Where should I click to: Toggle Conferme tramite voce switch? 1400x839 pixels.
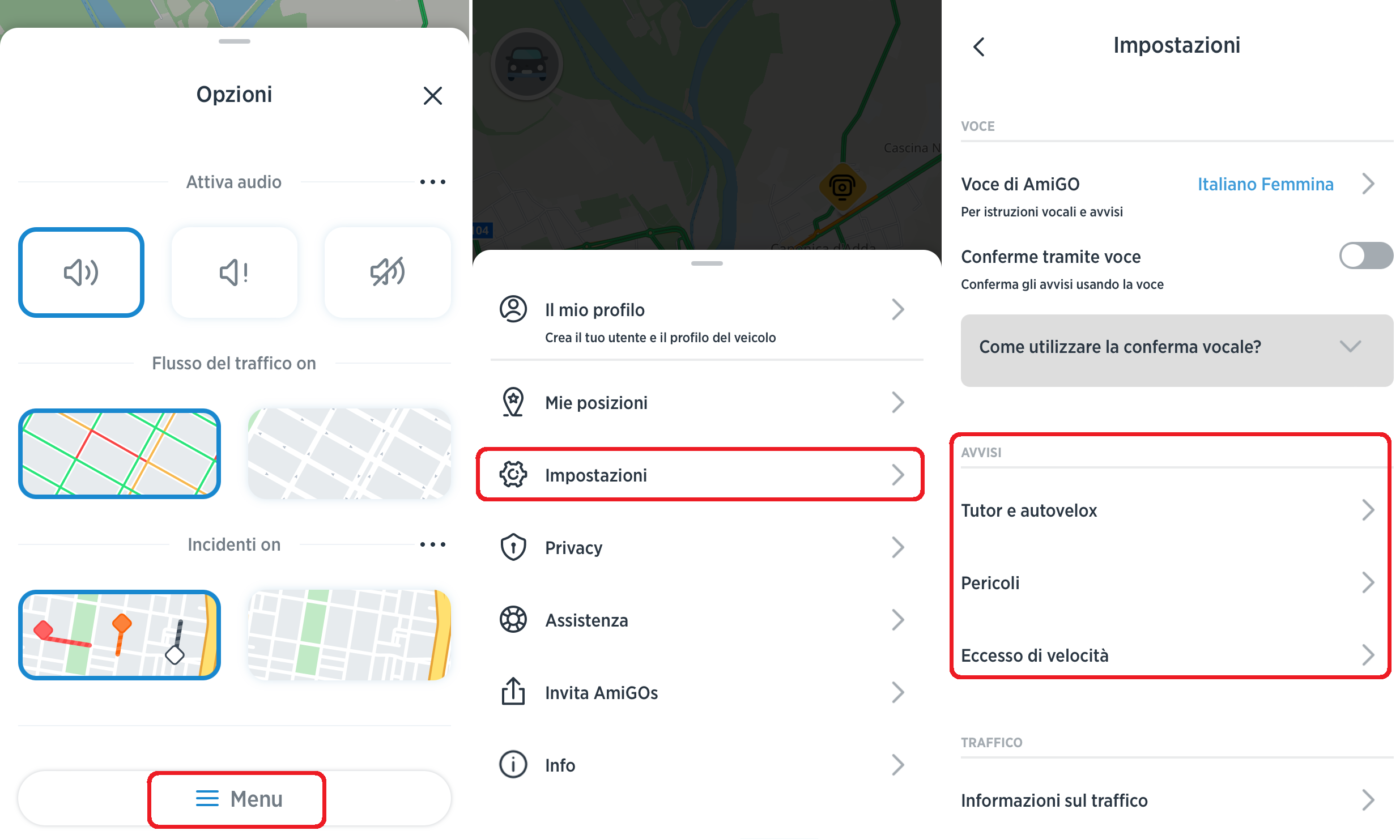tap(1365, 256)
